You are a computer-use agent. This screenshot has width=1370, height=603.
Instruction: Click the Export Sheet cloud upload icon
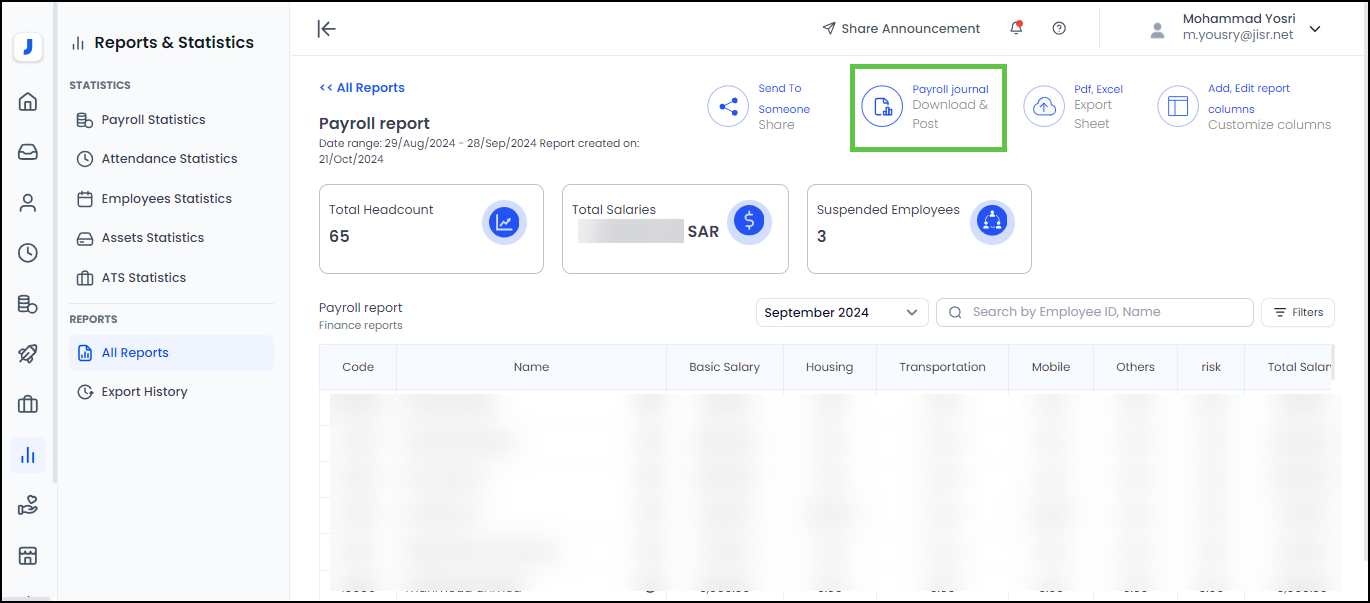tap(1044, 106)
